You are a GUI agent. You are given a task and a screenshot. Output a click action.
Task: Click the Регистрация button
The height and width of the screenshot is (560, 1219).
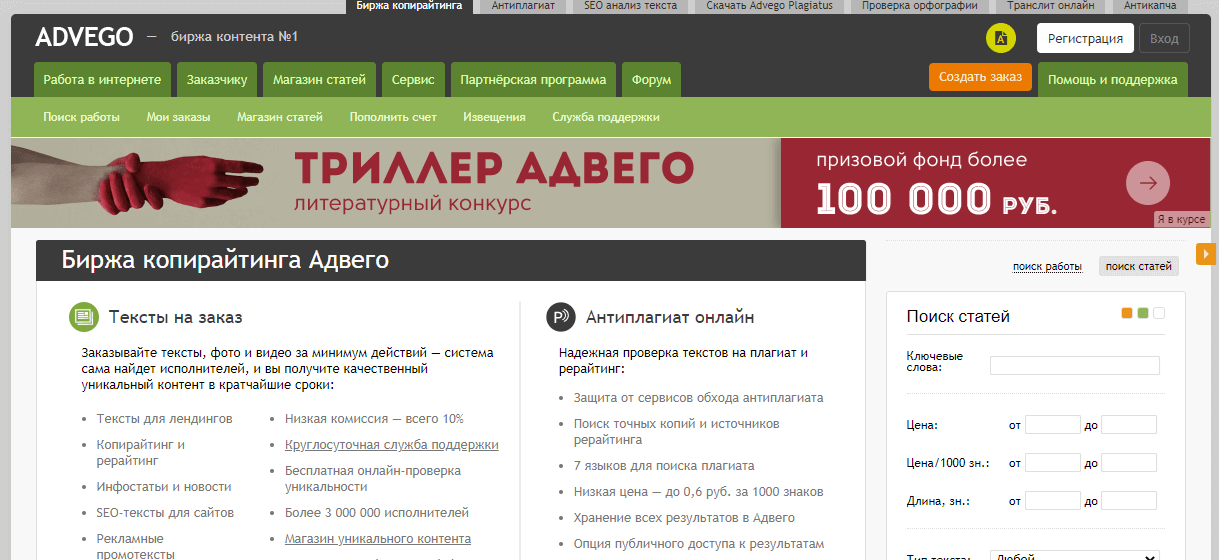coord(1085,38)
